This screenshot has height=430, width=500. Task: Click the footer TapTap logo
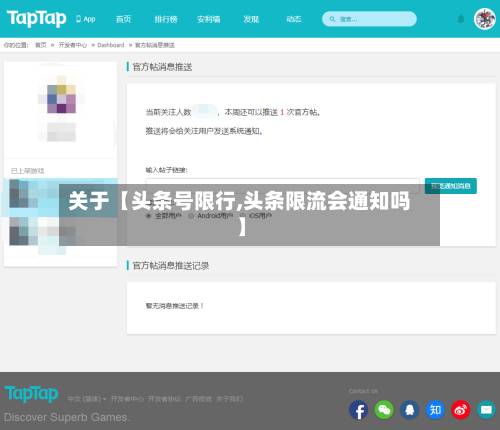point(32,394)
